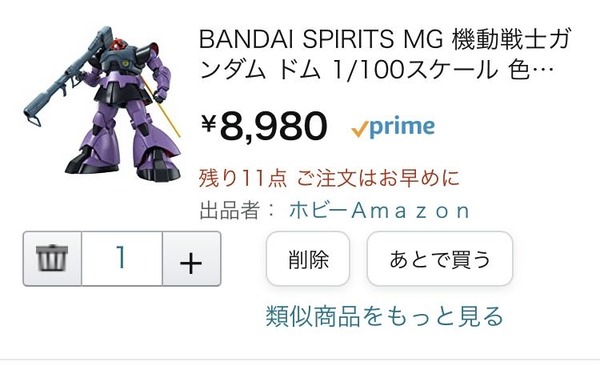Open the BANDAI SPIRITS MG product title
This screenshot has width=600, height=366.
(385, 54)
